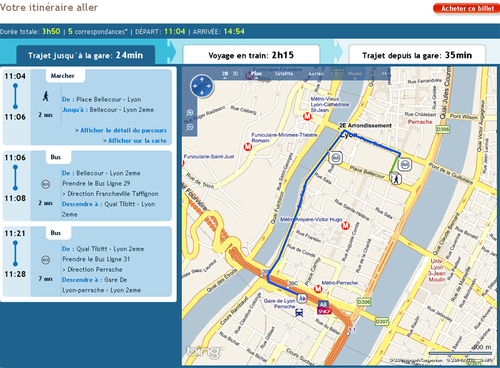Click the Métro-Perrache M station icon

318,289
